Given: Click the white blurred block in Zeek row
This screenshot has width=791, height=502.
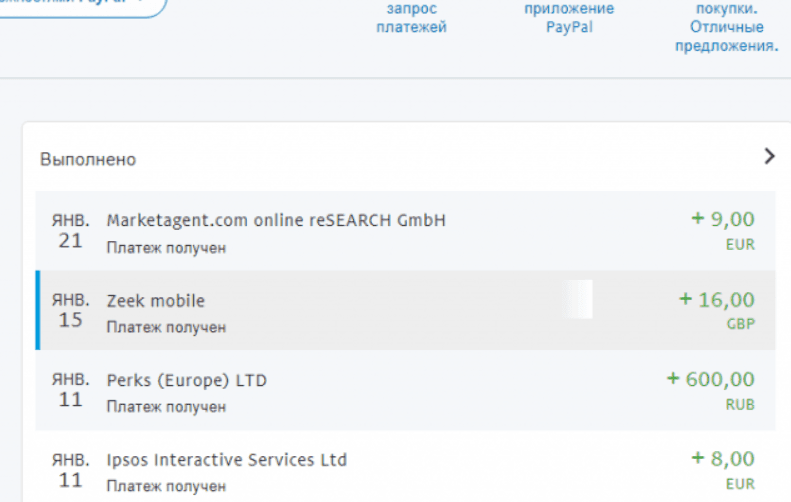Looking at the screenshot, I should [578, 300].
